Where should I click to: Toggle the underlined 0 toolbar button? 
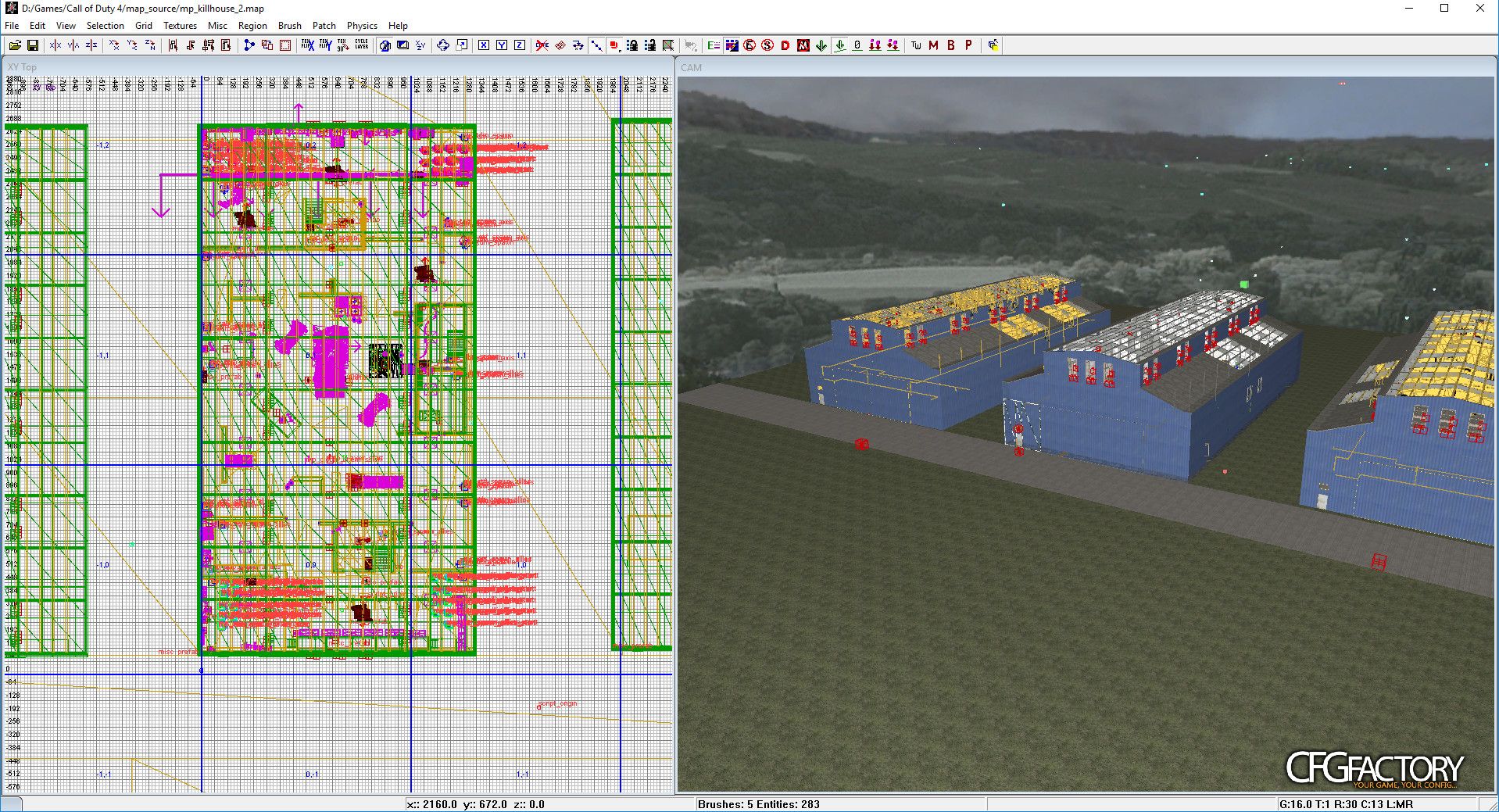857,45
